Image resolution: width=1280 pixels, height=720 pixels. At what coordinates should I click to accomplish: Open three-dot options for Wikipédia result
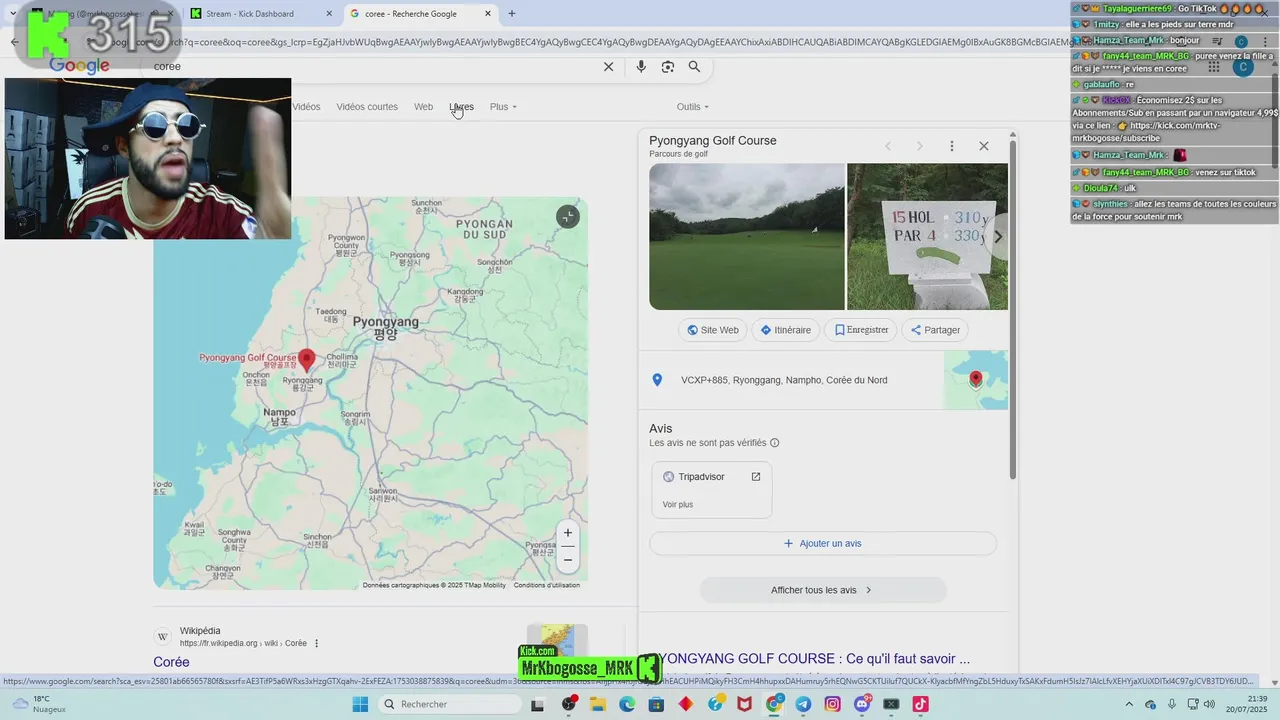pos(317,643)
